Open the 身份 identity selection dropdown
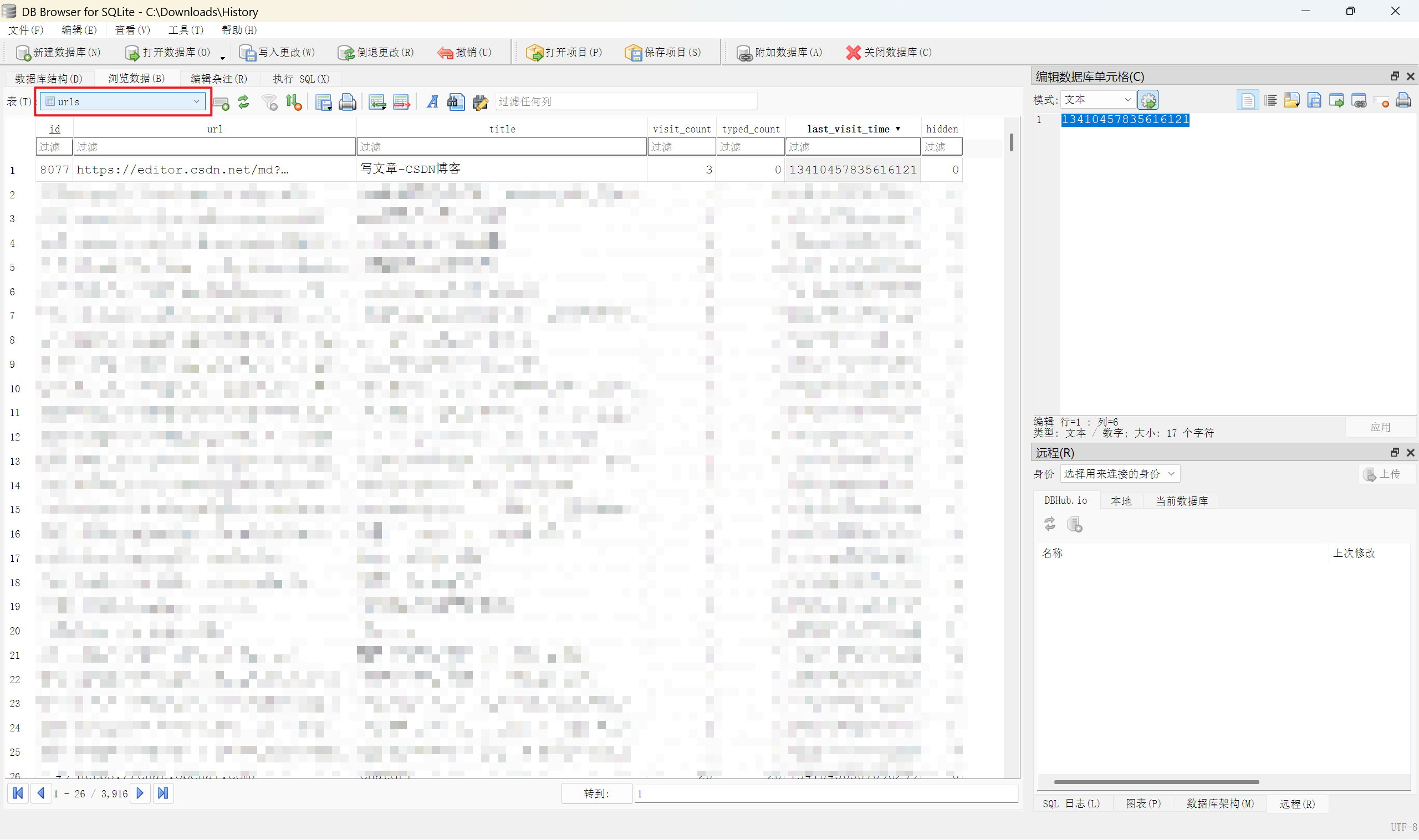The width and height of the screenshot is (1419, 840). click(1119, 474)
